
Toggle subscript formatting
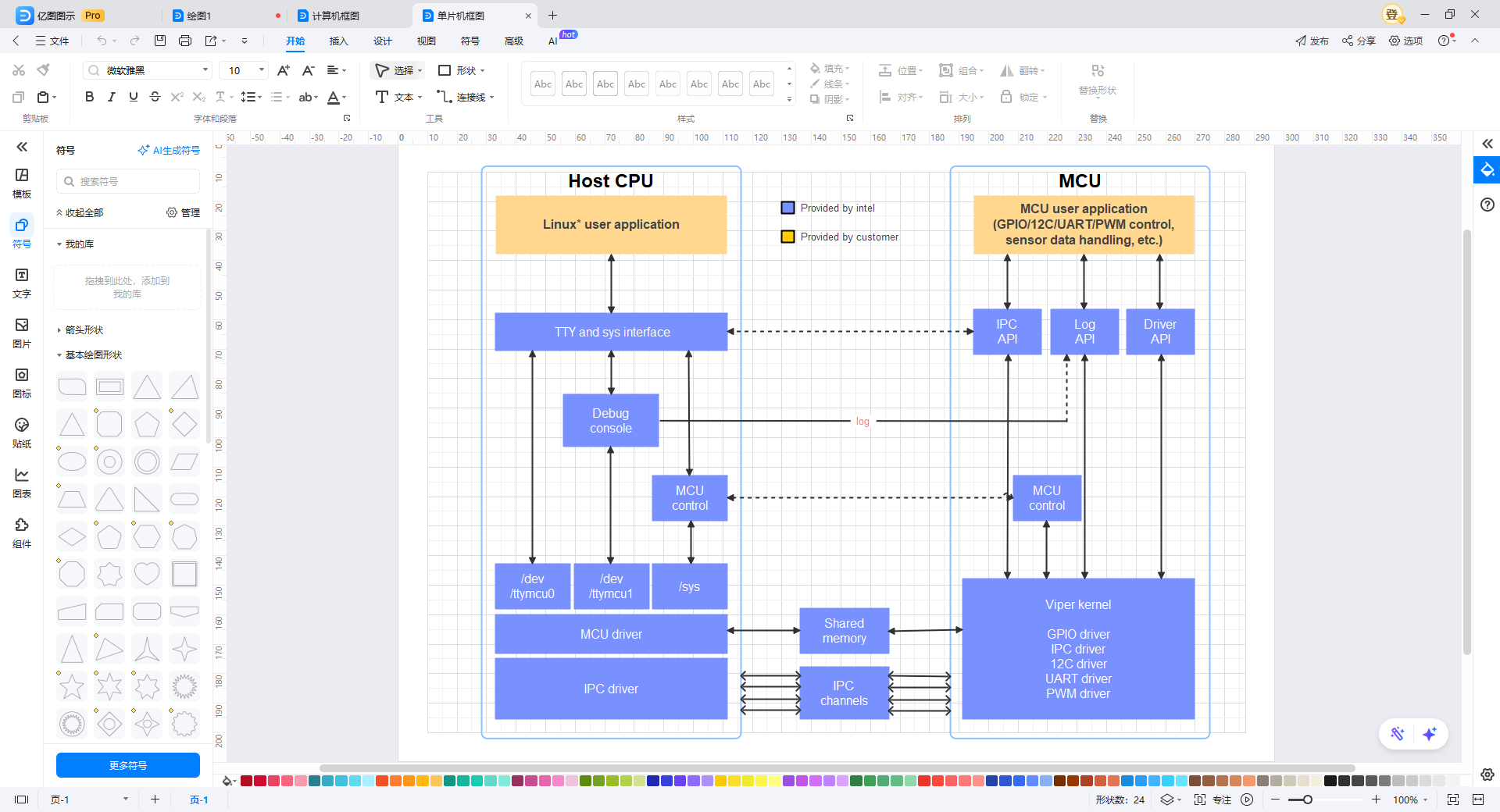pyautogui.click(x=198, y=97)
